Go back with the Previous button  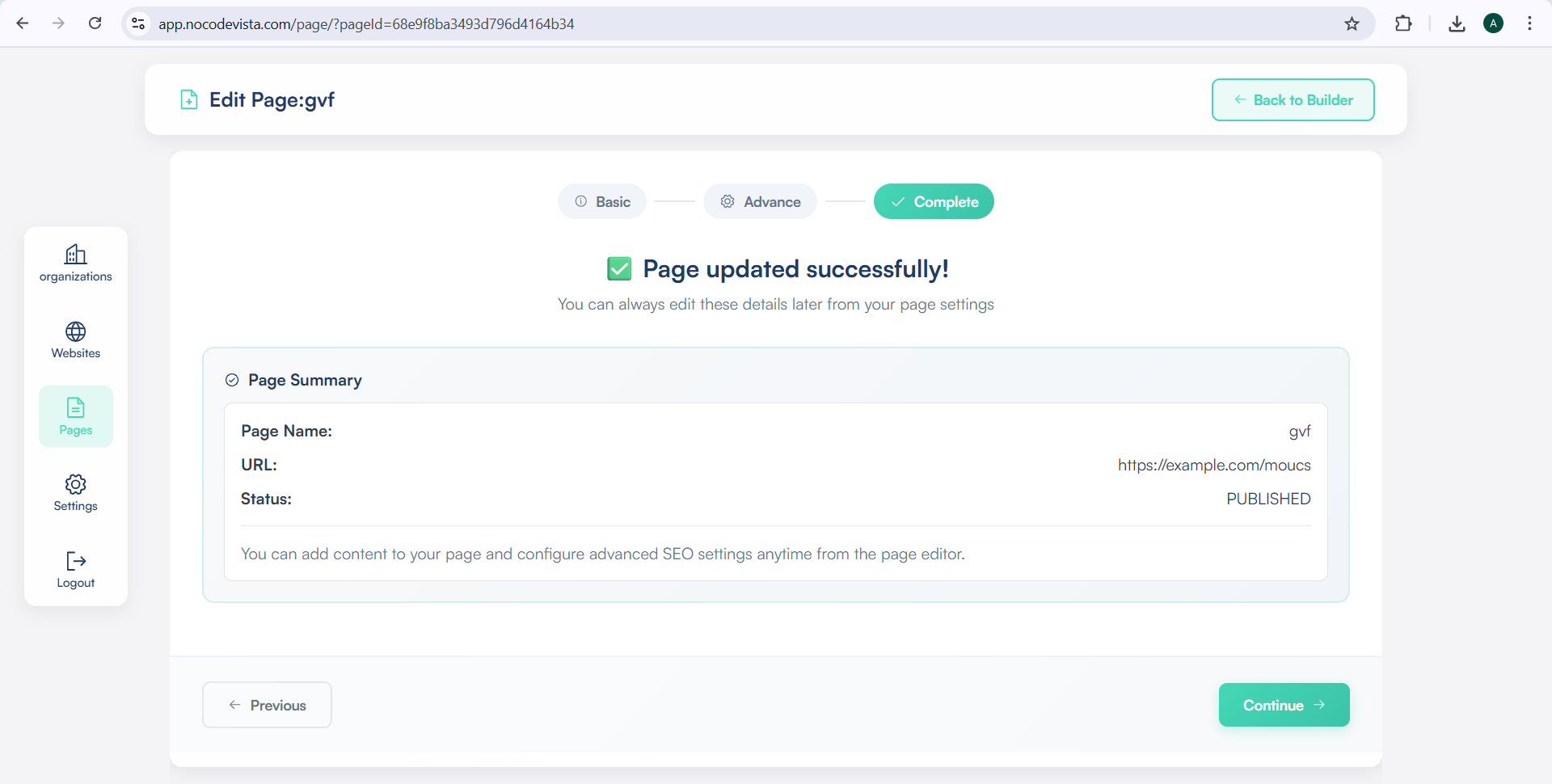click(267, 705)
